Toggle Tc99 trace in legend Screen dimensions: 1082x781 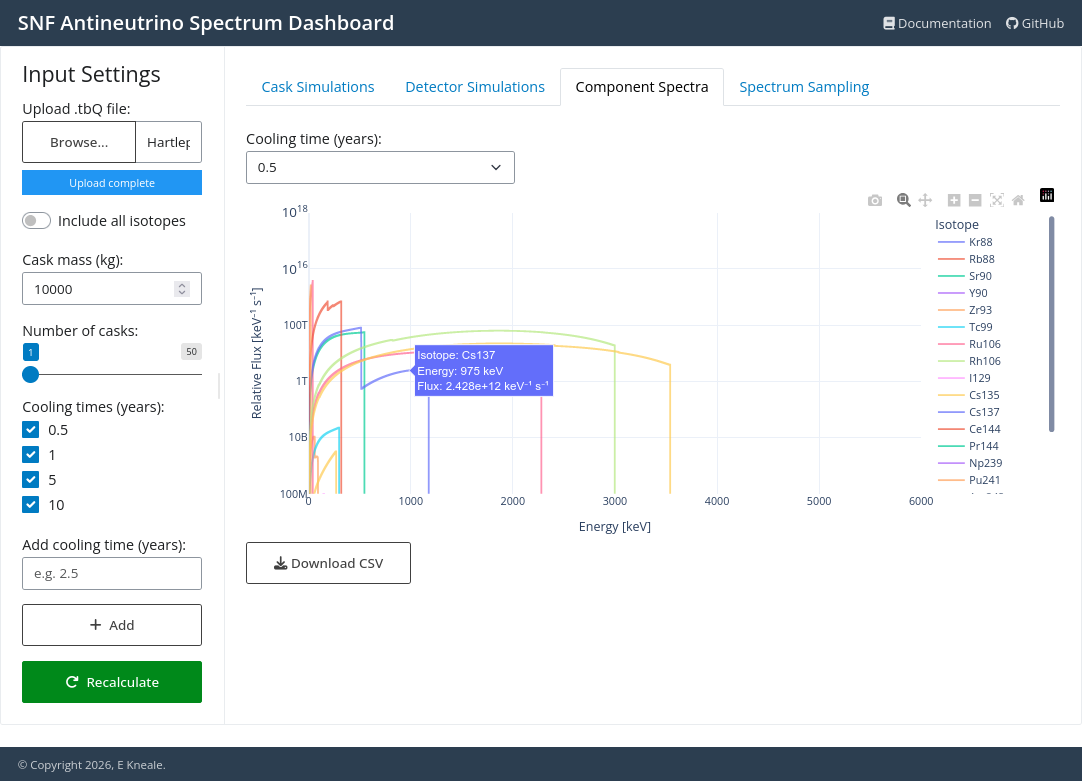965,327
